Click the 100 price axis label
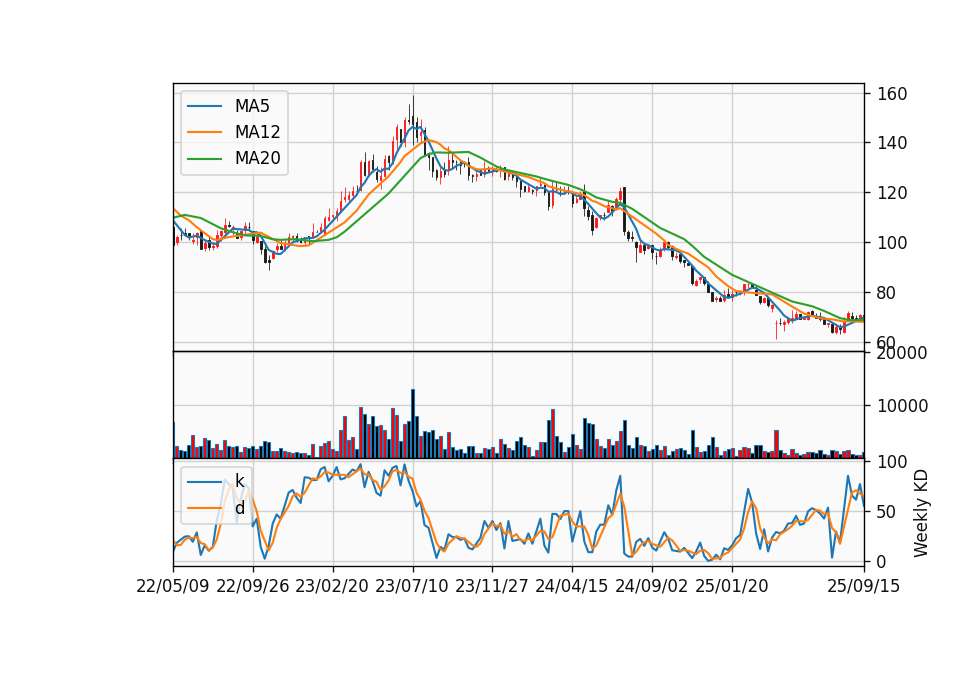The image size is (960, 690). [x=892, y=243]
